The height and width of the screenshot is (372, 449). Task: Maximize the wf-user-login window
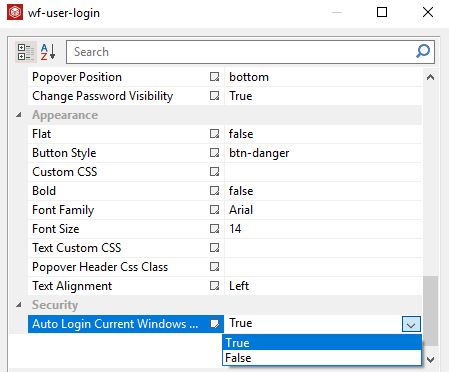[382, 12]
